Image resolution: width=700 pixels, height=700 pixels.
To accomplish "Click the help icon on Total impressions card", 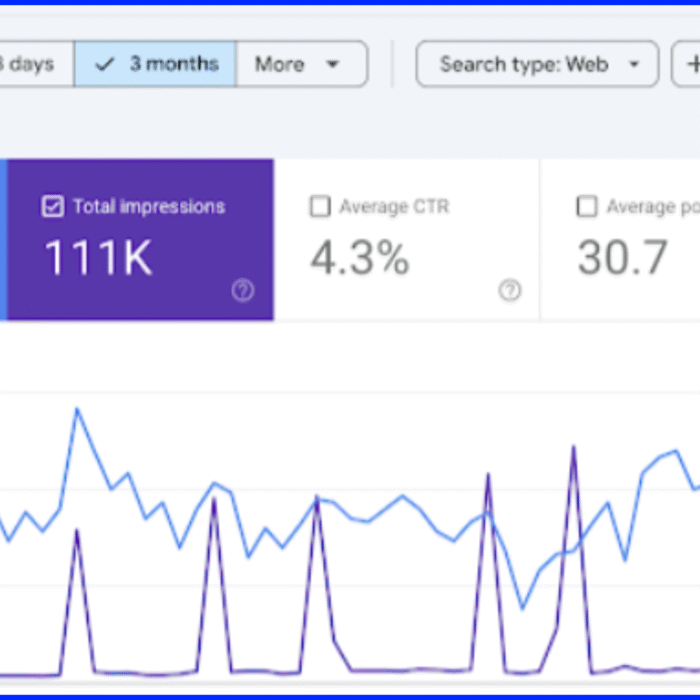I will point(243,291).
